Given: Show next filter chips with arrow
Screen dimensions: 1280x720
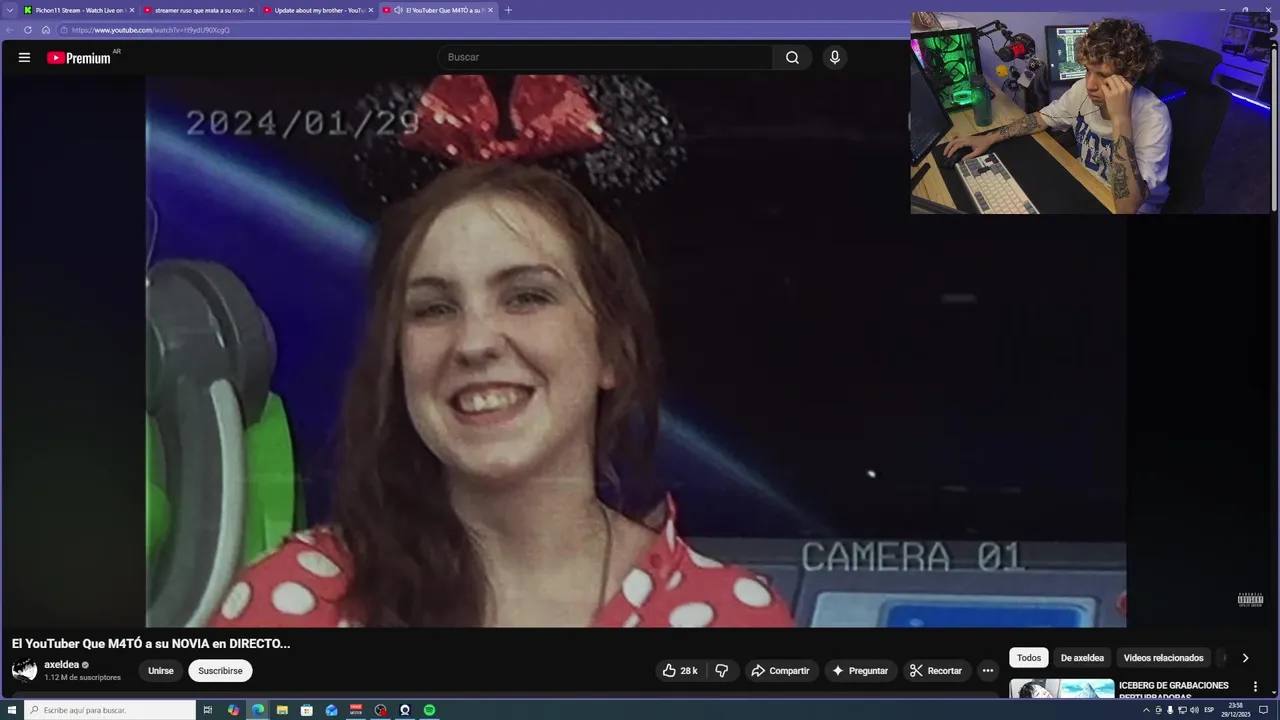Looking at the screenshot, I should [1245, 658].
